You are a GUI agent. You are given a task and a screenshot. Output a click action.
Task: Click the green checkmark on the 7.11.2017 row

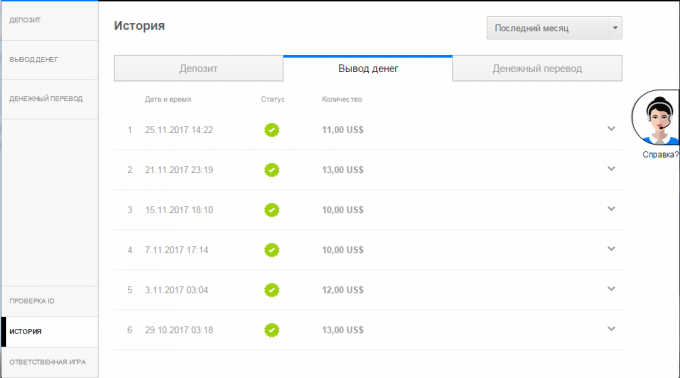click(272, 250)
